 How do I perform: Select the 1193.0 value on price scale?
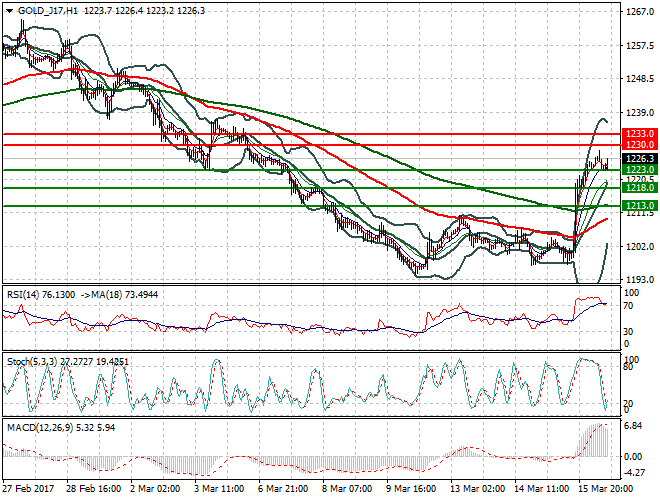click(638, 279)
